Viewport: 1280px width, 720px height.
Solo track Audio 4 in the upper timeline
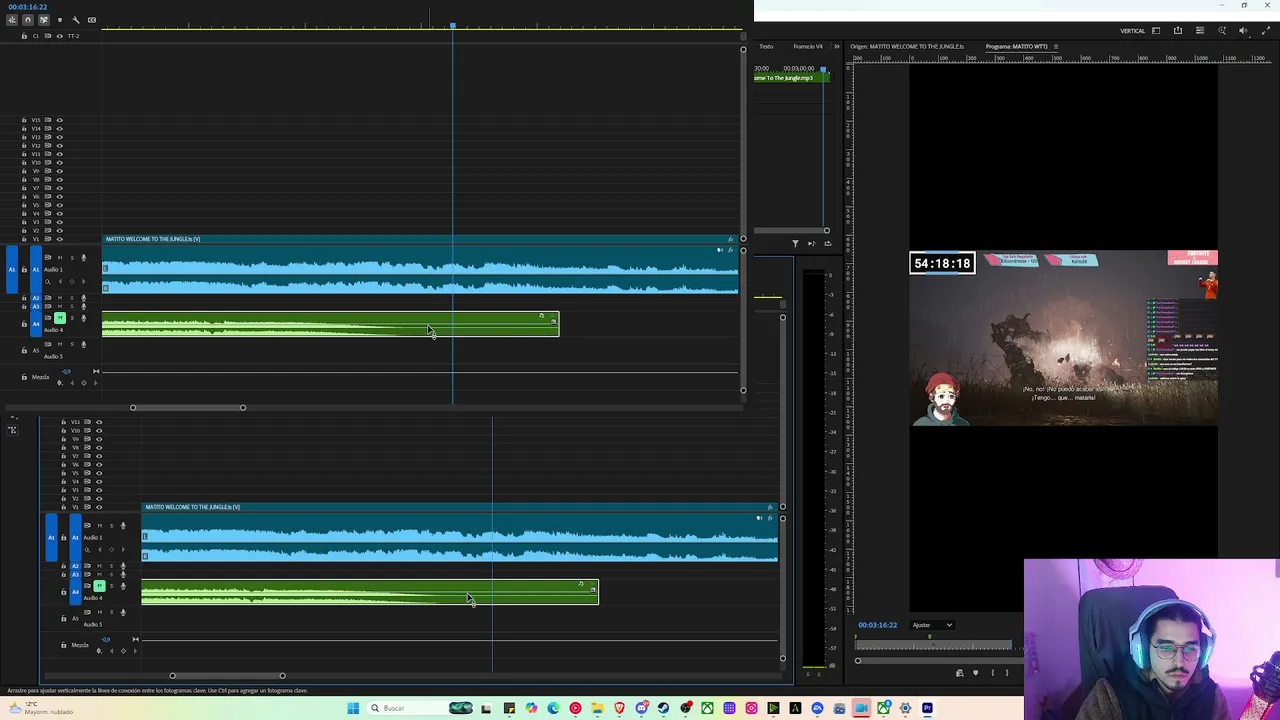click(71, 318)
